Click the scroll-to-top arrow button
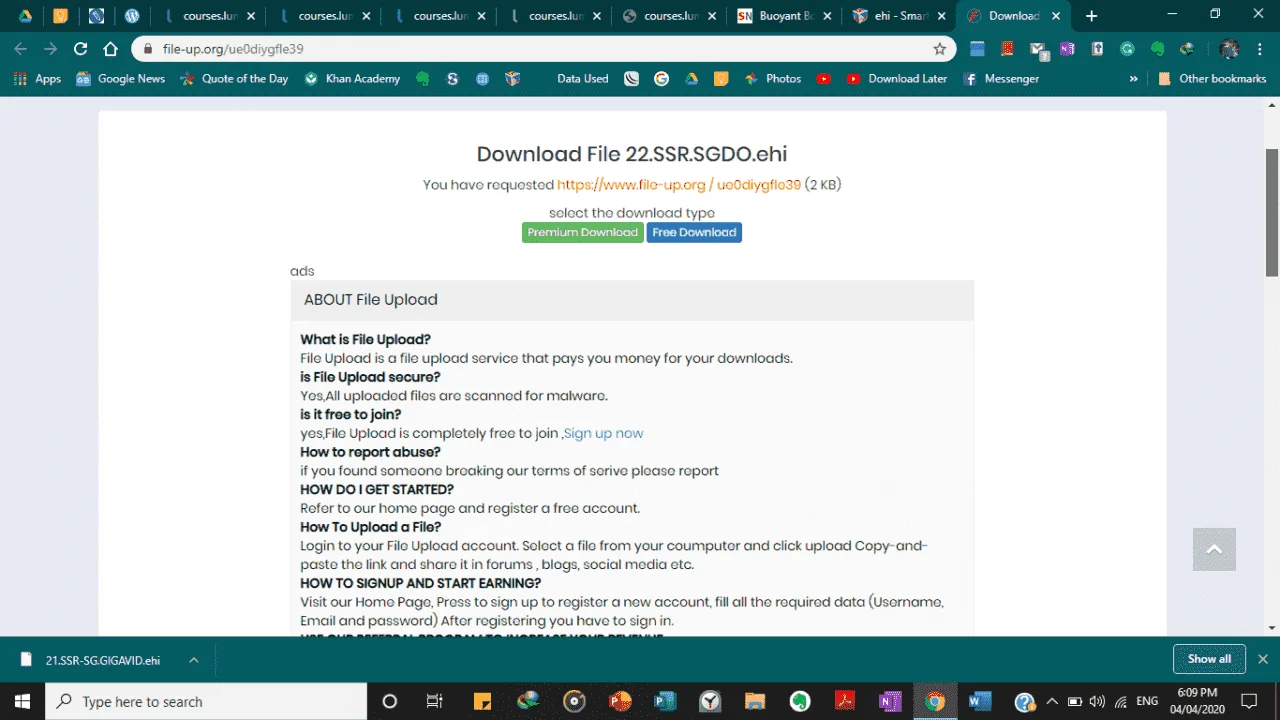The height and width of the screenshot is (720, 1280). point(1214,549)
